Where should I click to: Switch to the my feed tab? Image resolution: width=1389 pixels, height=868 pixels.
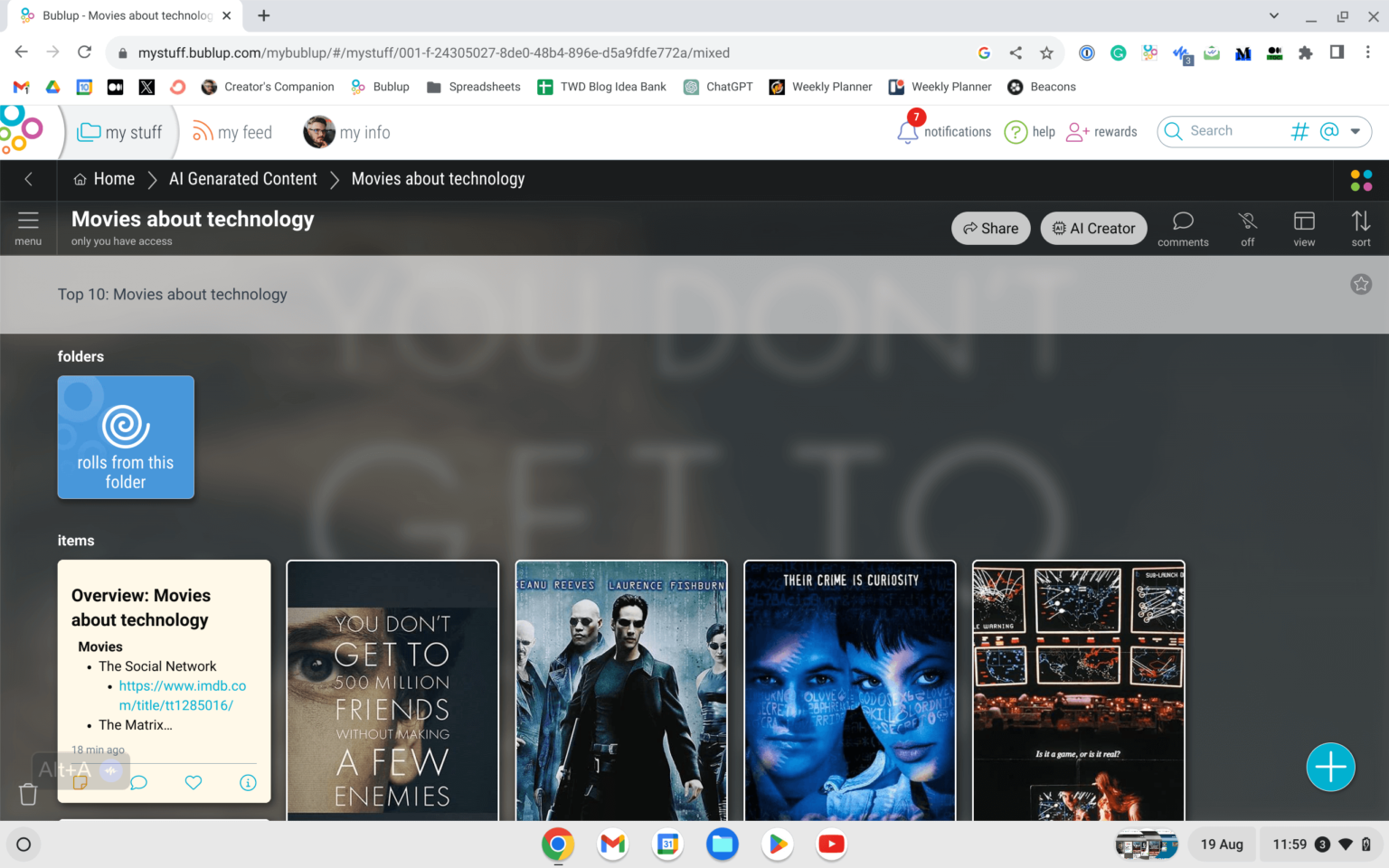tap(232, 132)
